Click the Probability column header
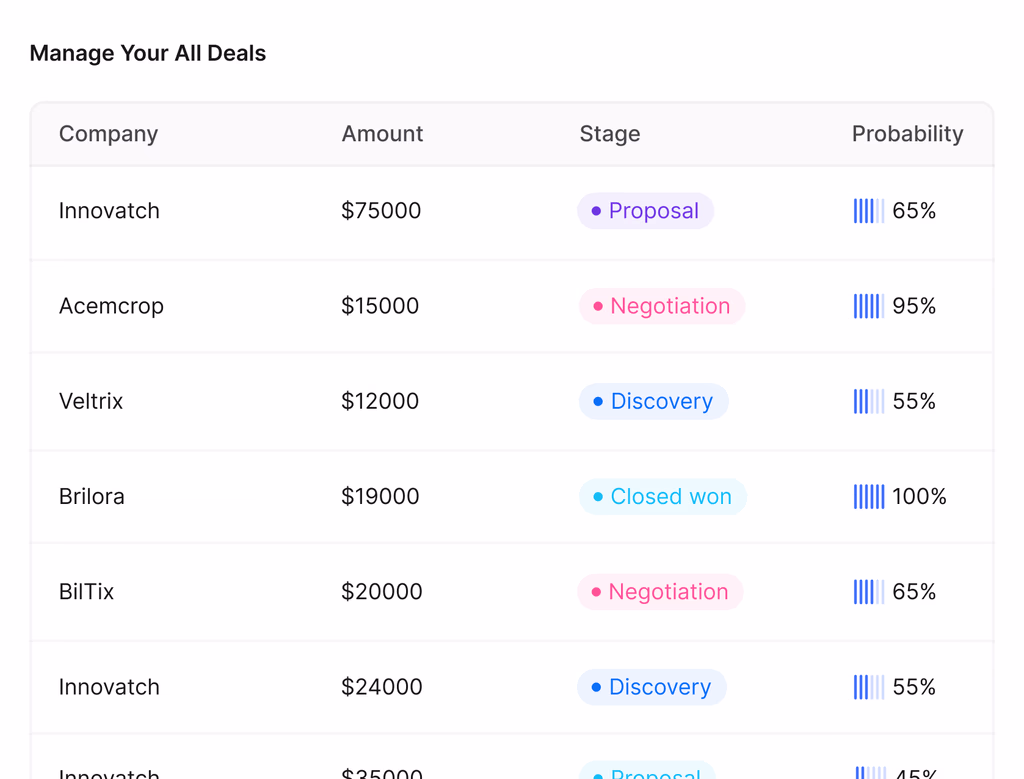1024x779 pixels. (907, 134)
